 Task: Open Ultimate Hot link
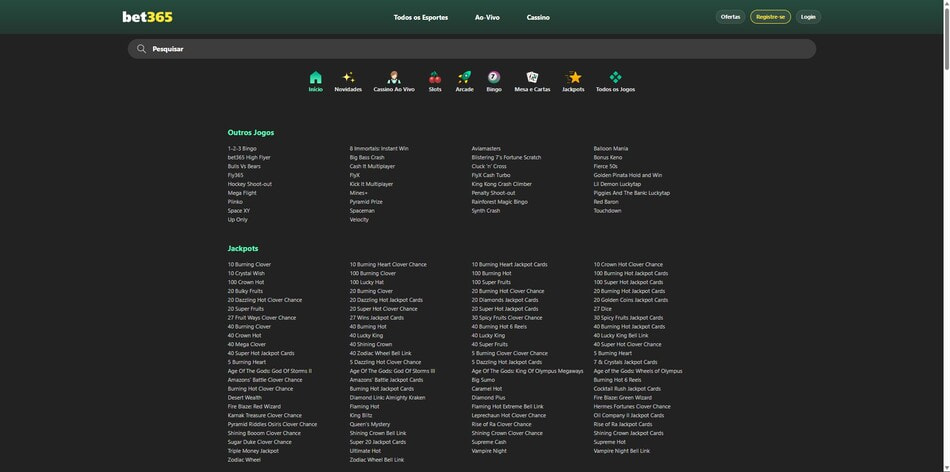click(x=365, y=451)
